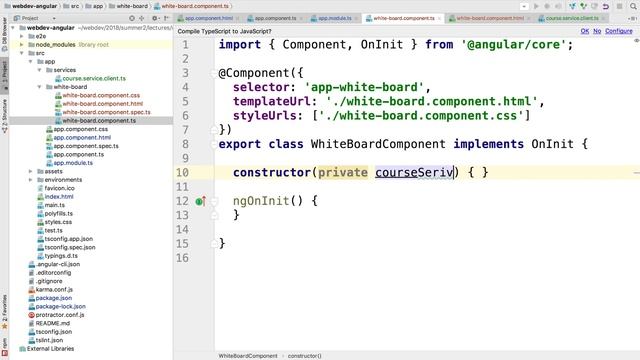640x360 pixels.
Task: Click the hide Project panel icon
Action: tap(167, 18)
